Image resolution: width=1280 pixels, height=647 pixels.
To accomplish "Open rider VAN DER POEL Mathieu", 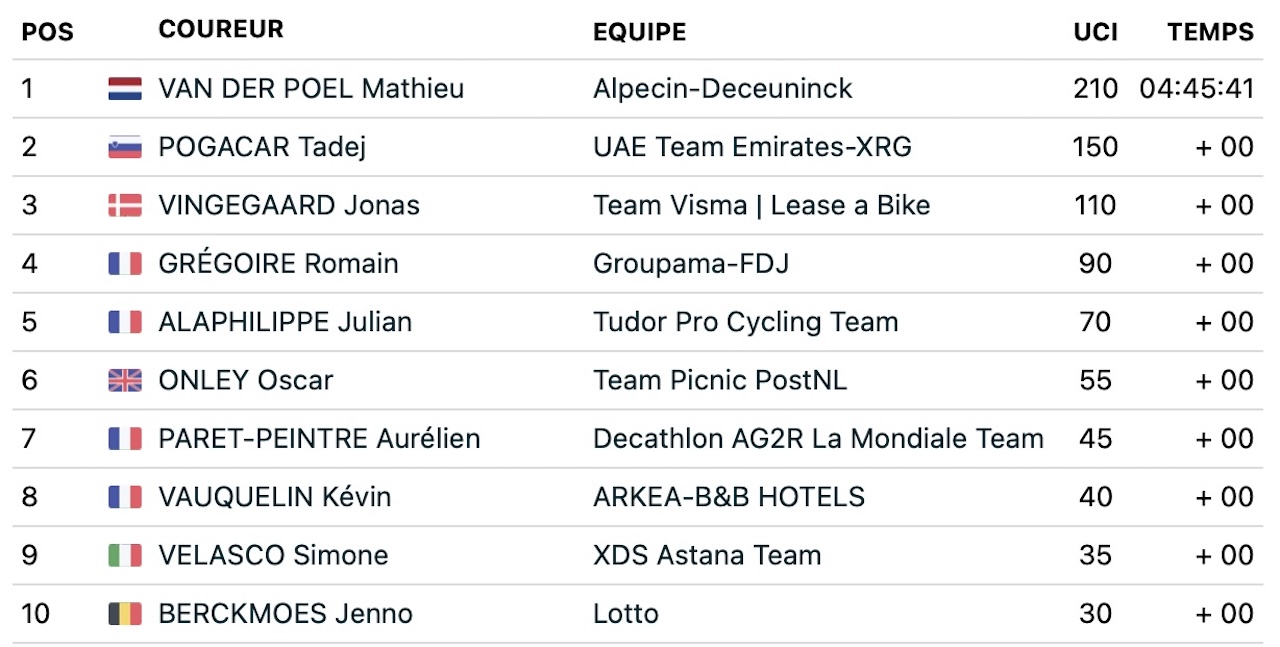I will point(311,89).
